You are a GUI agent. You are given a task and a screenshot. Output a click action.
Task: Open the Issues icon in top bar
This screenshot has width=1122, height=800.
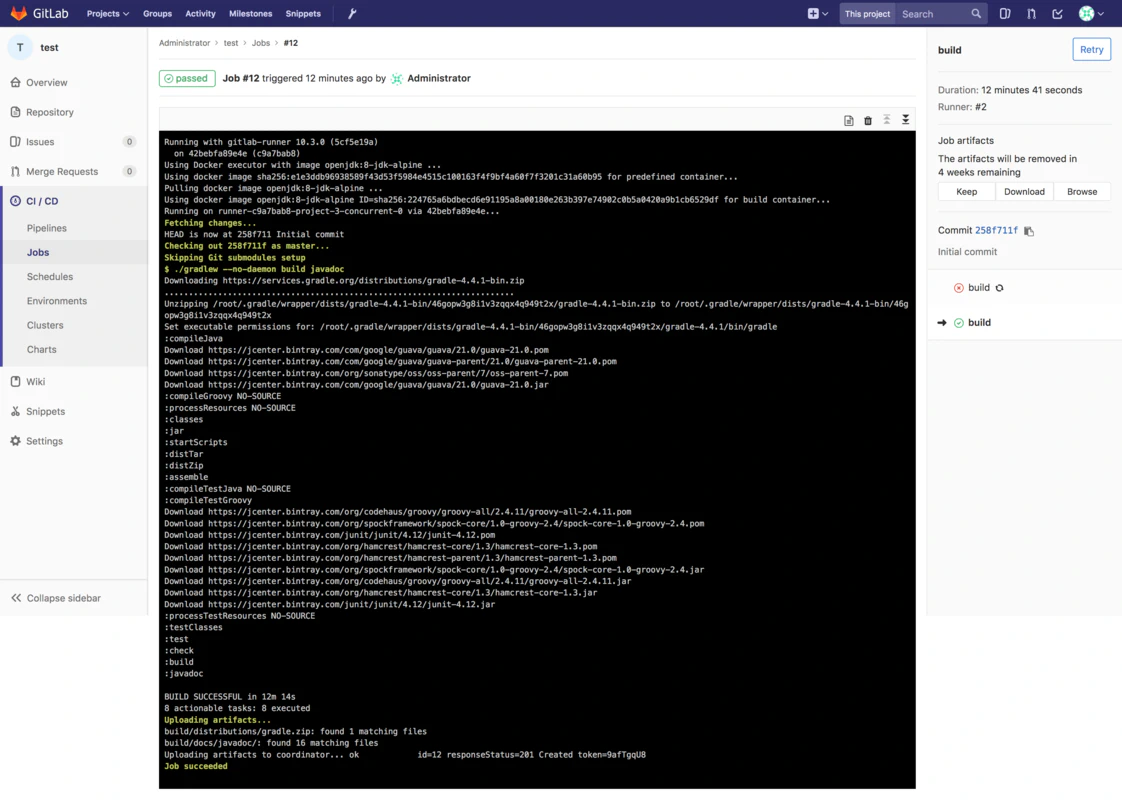click(x=1005, y=14)
